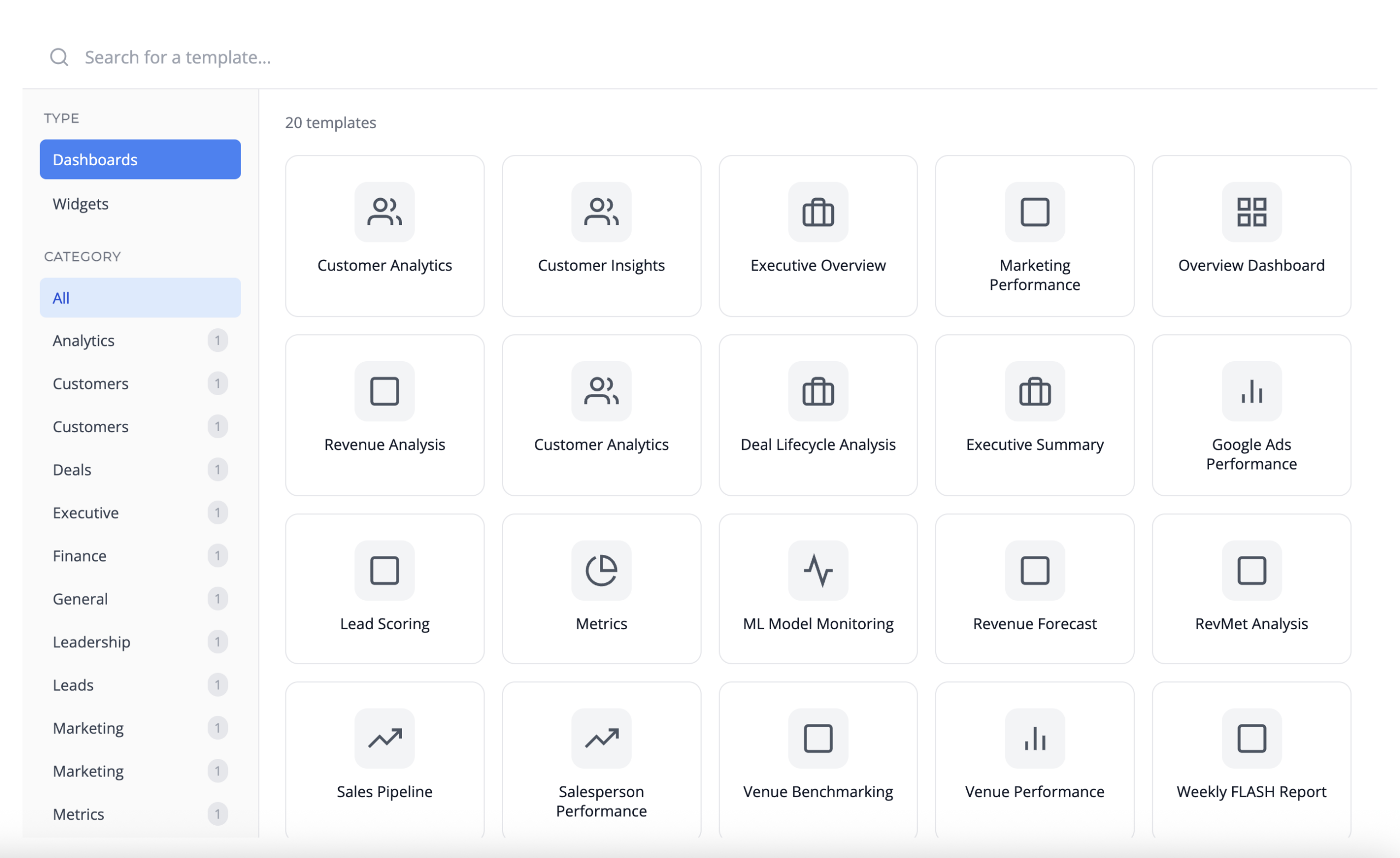This screenshot has width=1400, height=858.
Task: Open the Weekly FLASH Report template
Action: tap(1251, 762)
